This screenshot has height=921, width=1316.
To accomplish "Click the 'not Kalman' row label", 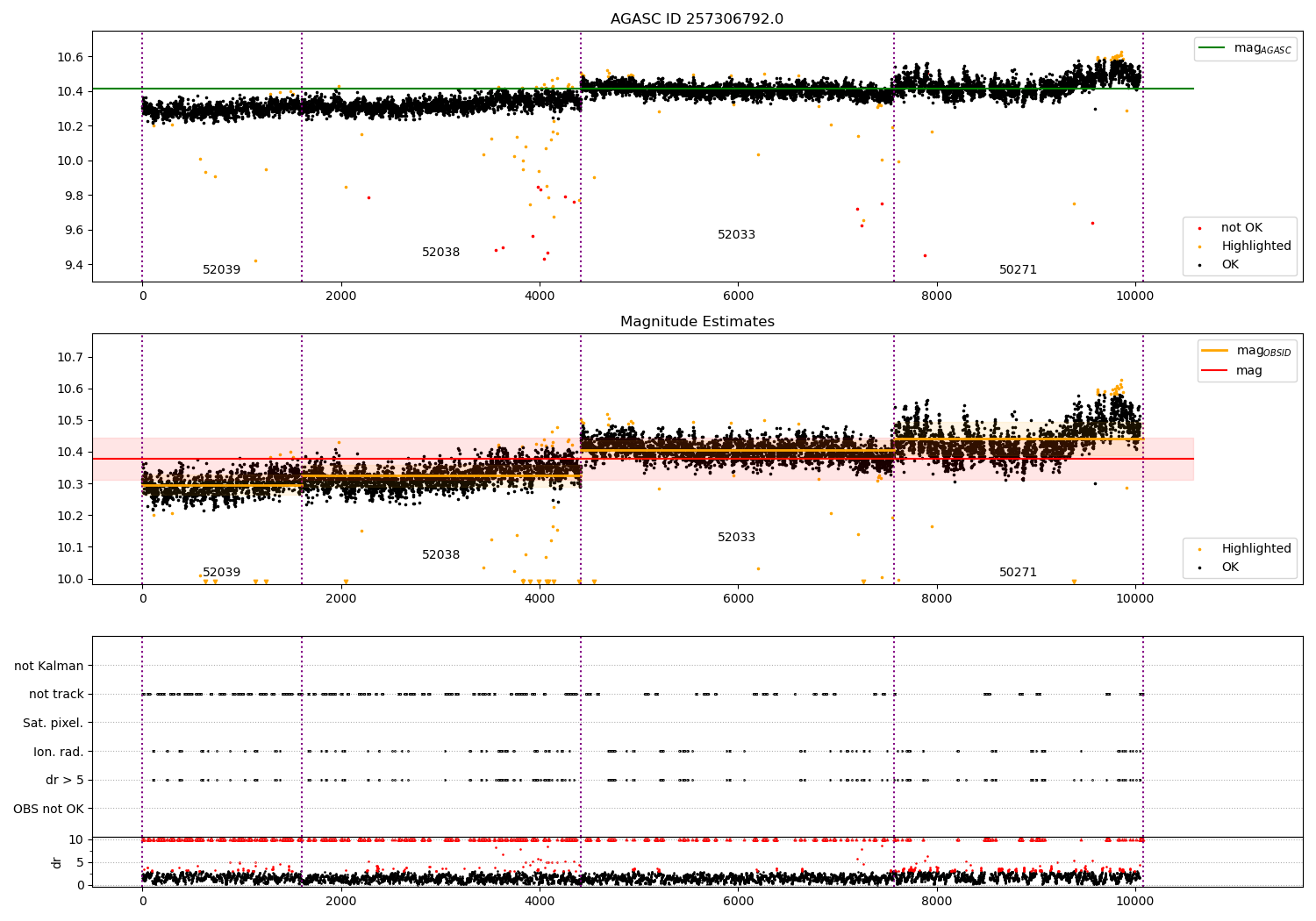I will (49, 666).
